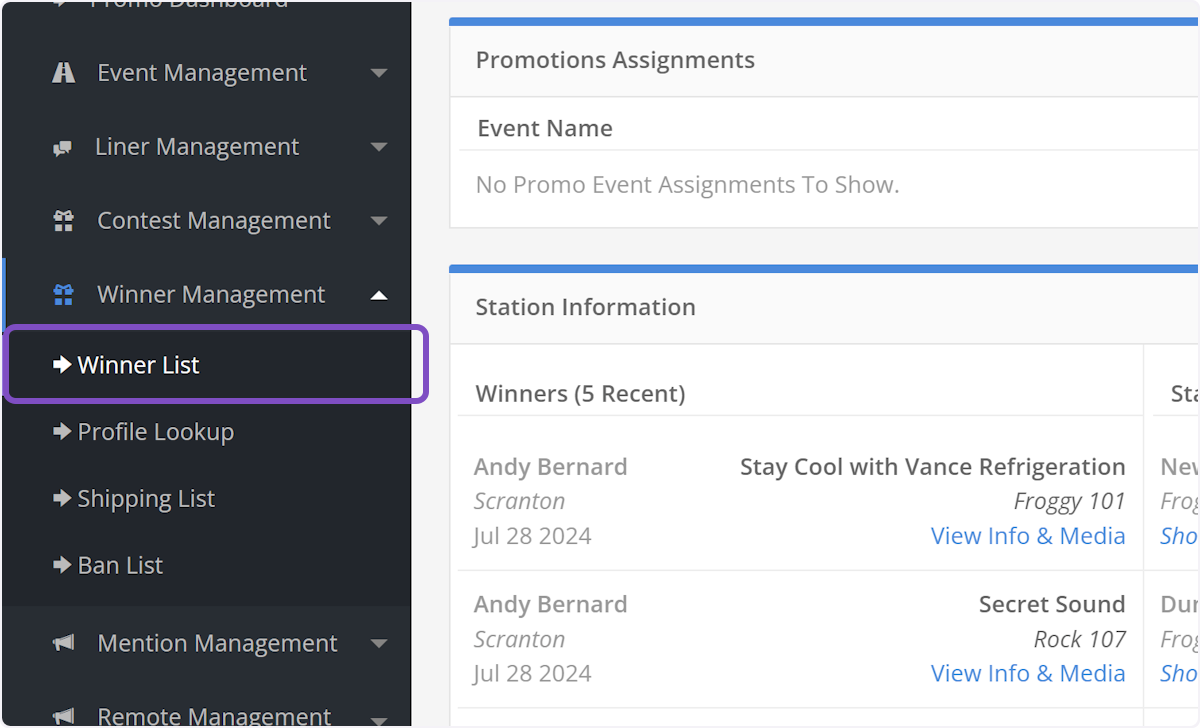Click the Mention Management megaphone icon
The height and width of the screenshot is (728, 1200).
pyautogui.click(x=64, y=644)
